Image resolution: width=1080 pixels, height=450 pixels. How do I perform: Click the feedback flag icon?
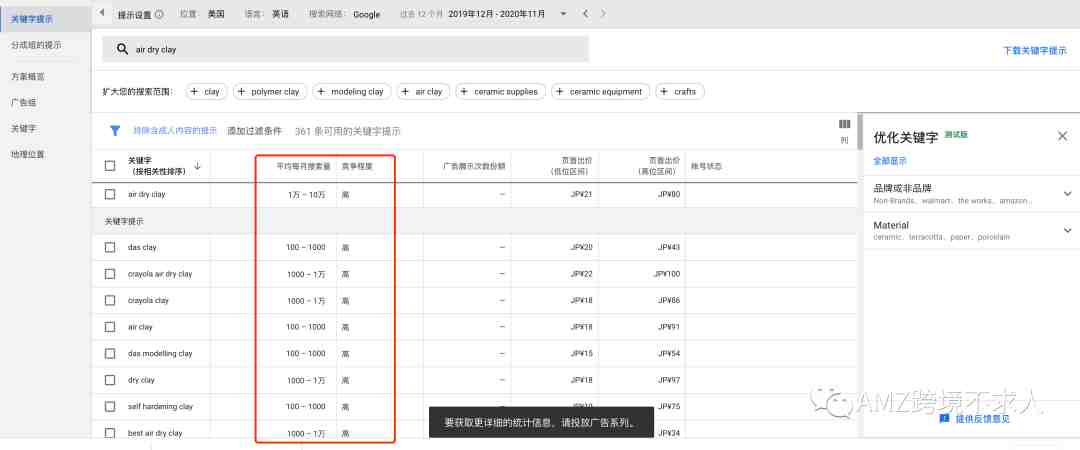[944, 418]
